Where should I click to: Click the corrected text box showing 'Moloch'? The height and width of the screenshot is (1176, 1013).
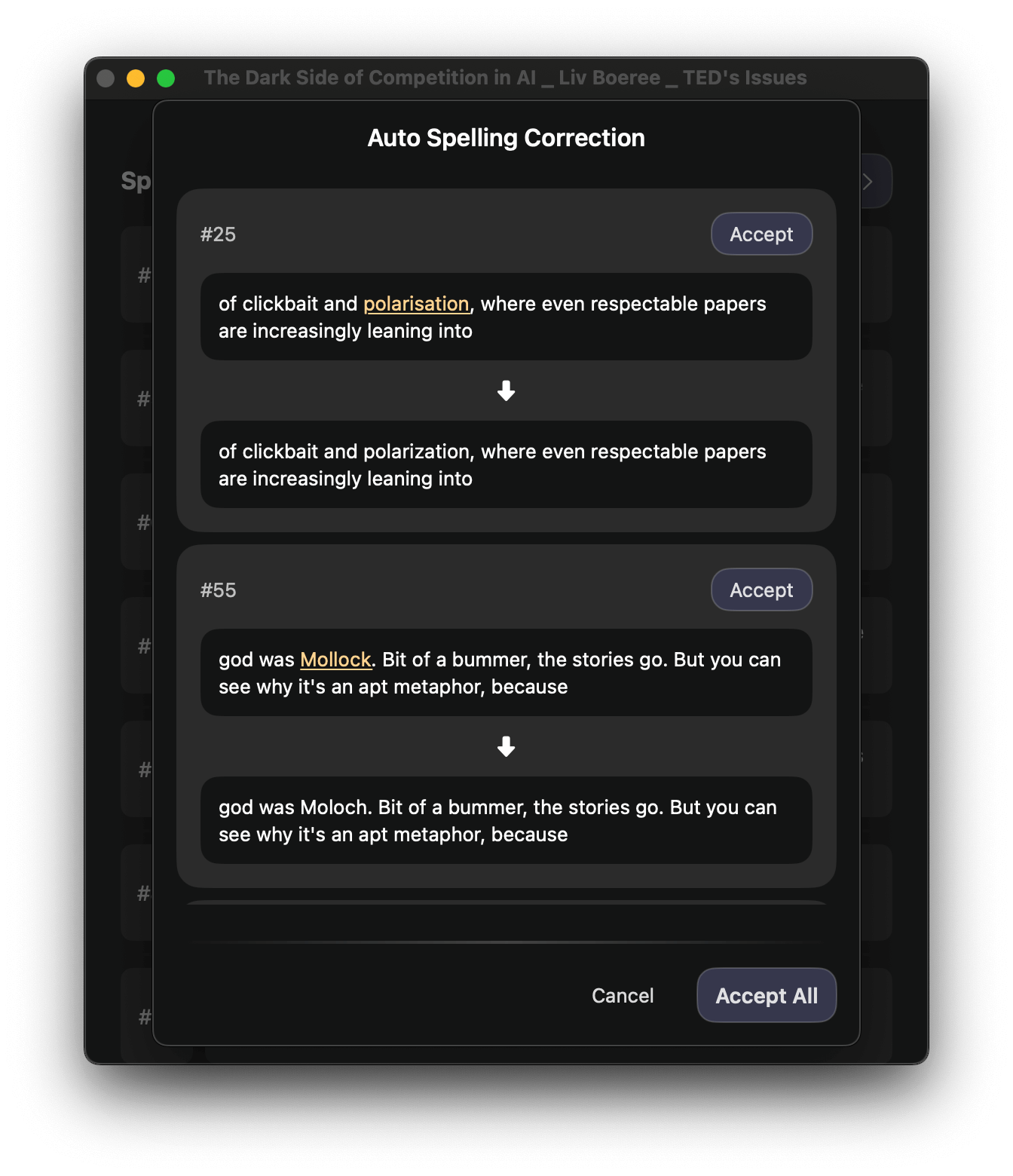click(x=506, y=820)
